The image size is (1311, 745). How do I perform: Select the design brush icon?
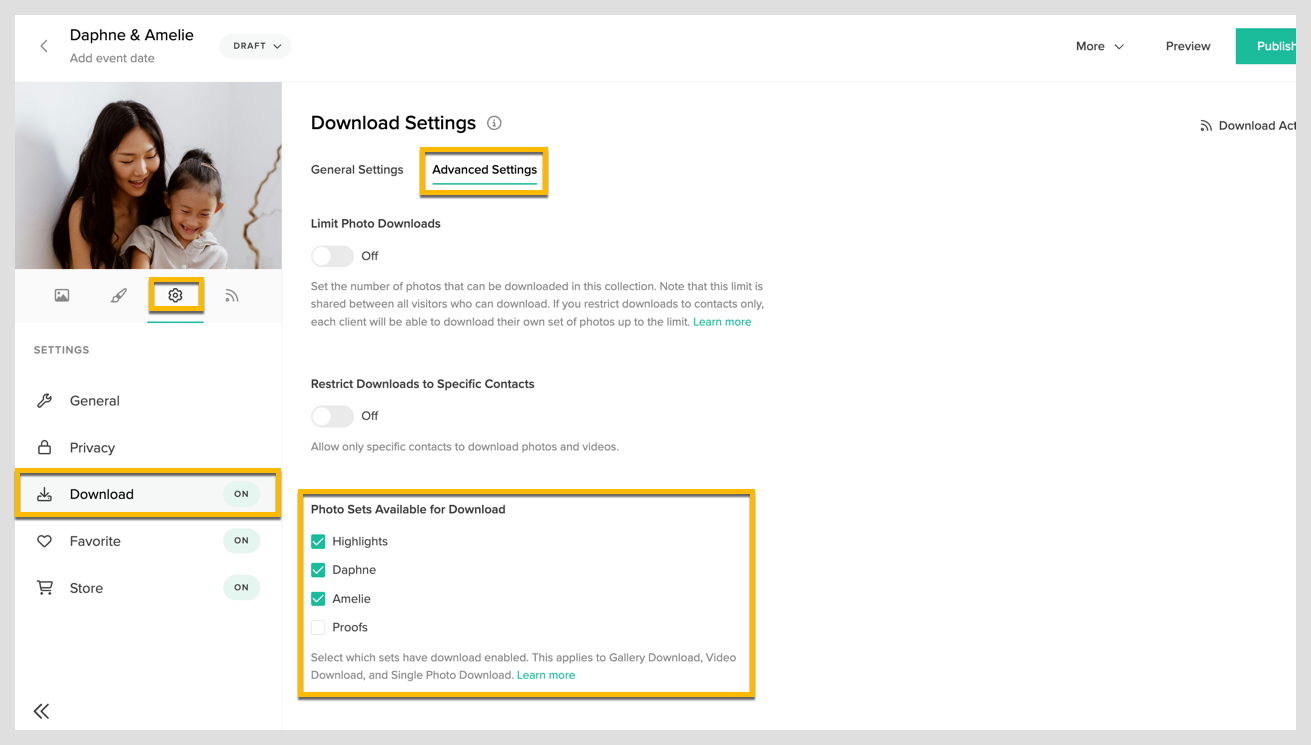point(118,295)
